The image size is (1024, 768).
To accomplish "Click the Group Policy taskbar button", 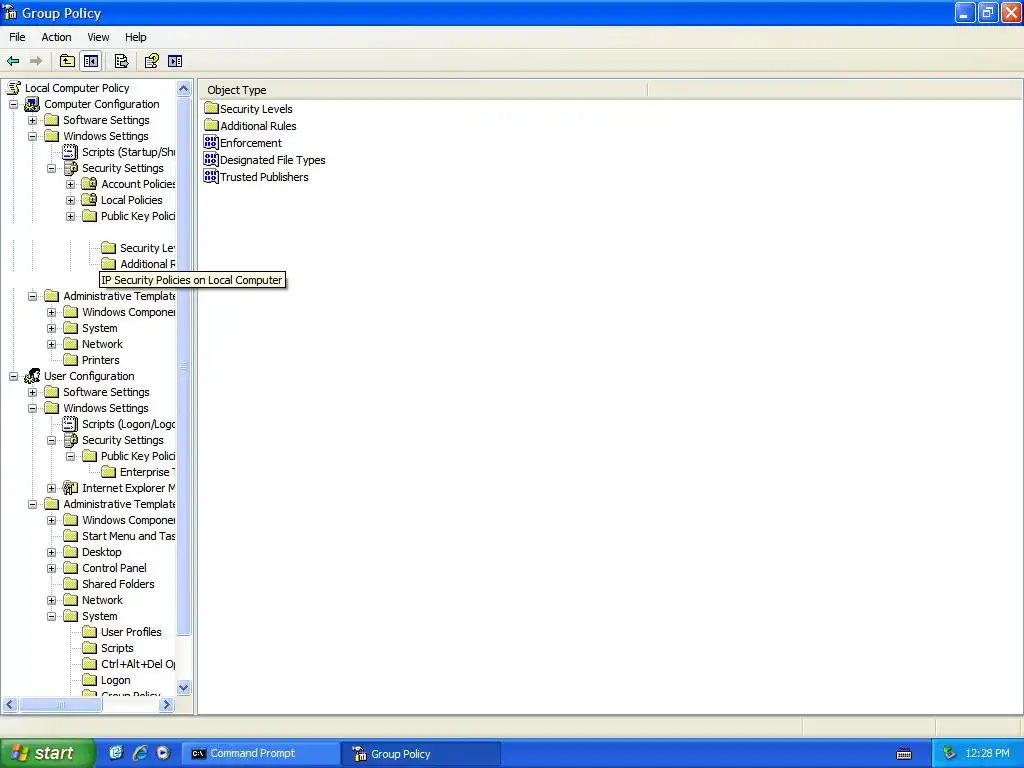I will tap(421, 754).
